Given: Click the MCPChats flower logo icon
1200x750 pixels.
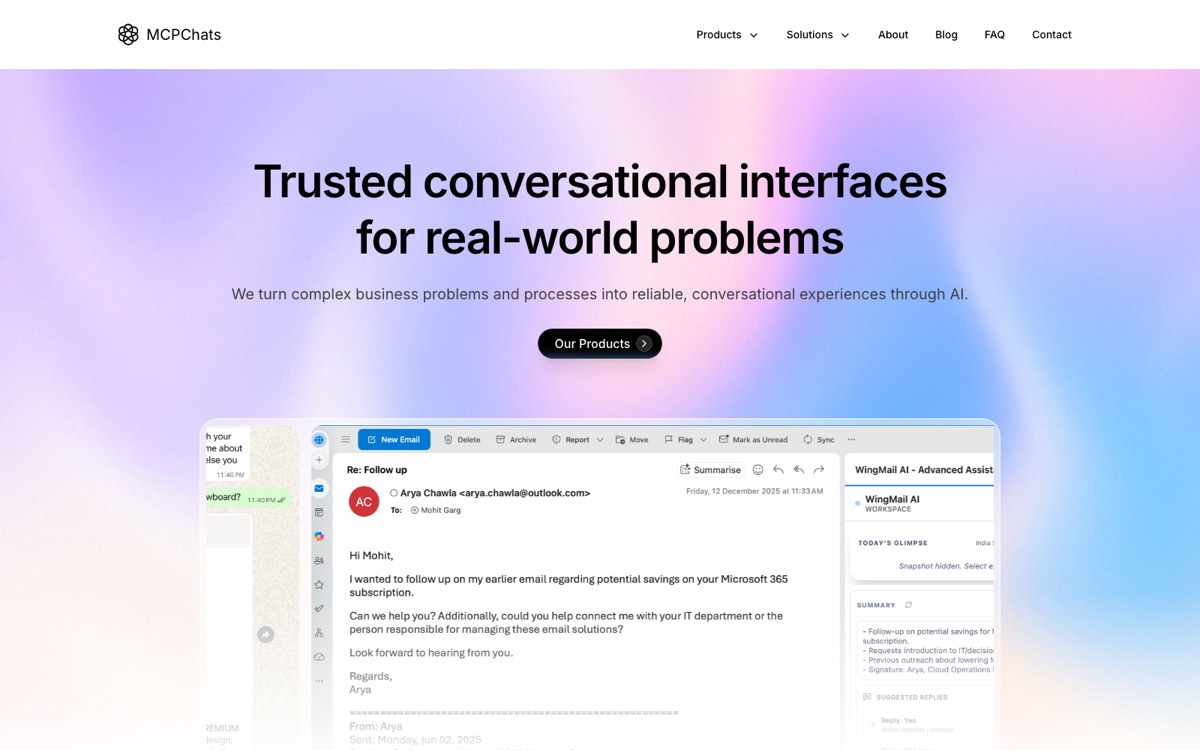Looking at the screenshot, I should coord(128,34).
